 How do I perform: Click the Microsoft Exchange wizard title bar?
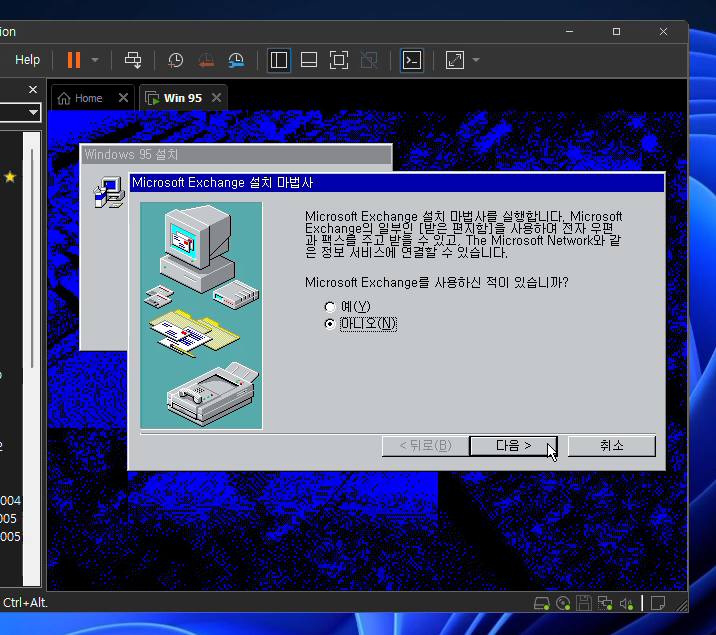click(x=397, y=183)
